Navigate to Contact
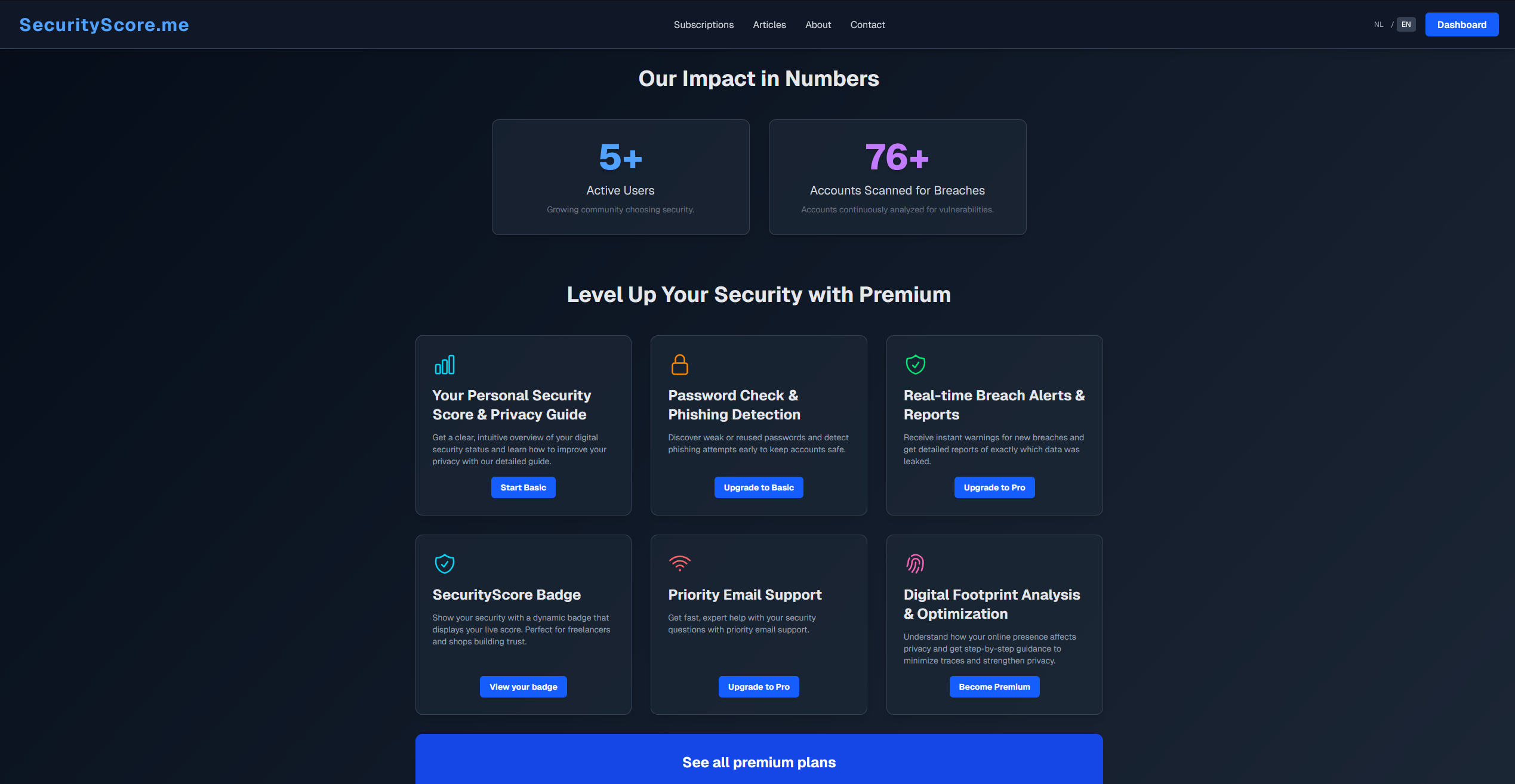 coord(867,24)
